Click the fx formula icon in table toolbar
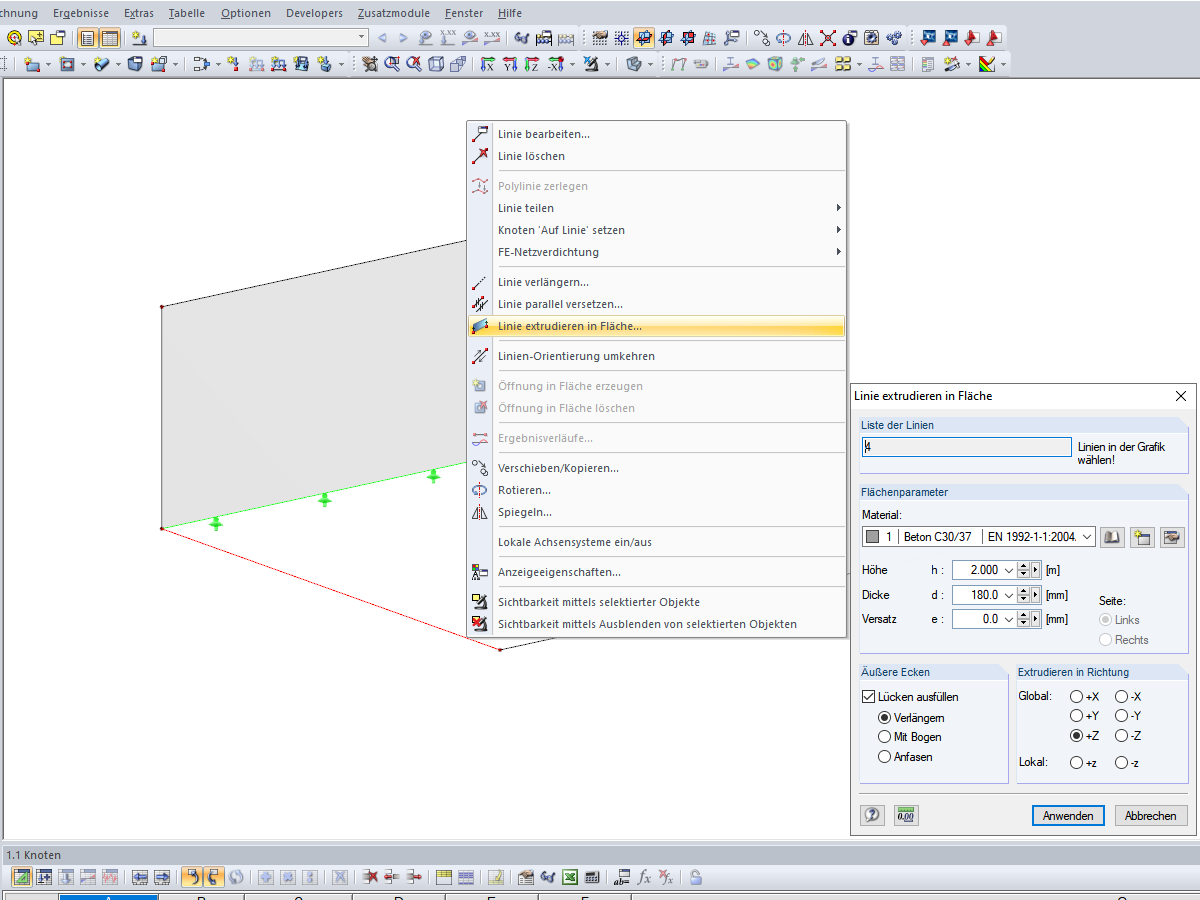This screenshot has width=1200, height=900. [x=644, y=877]
